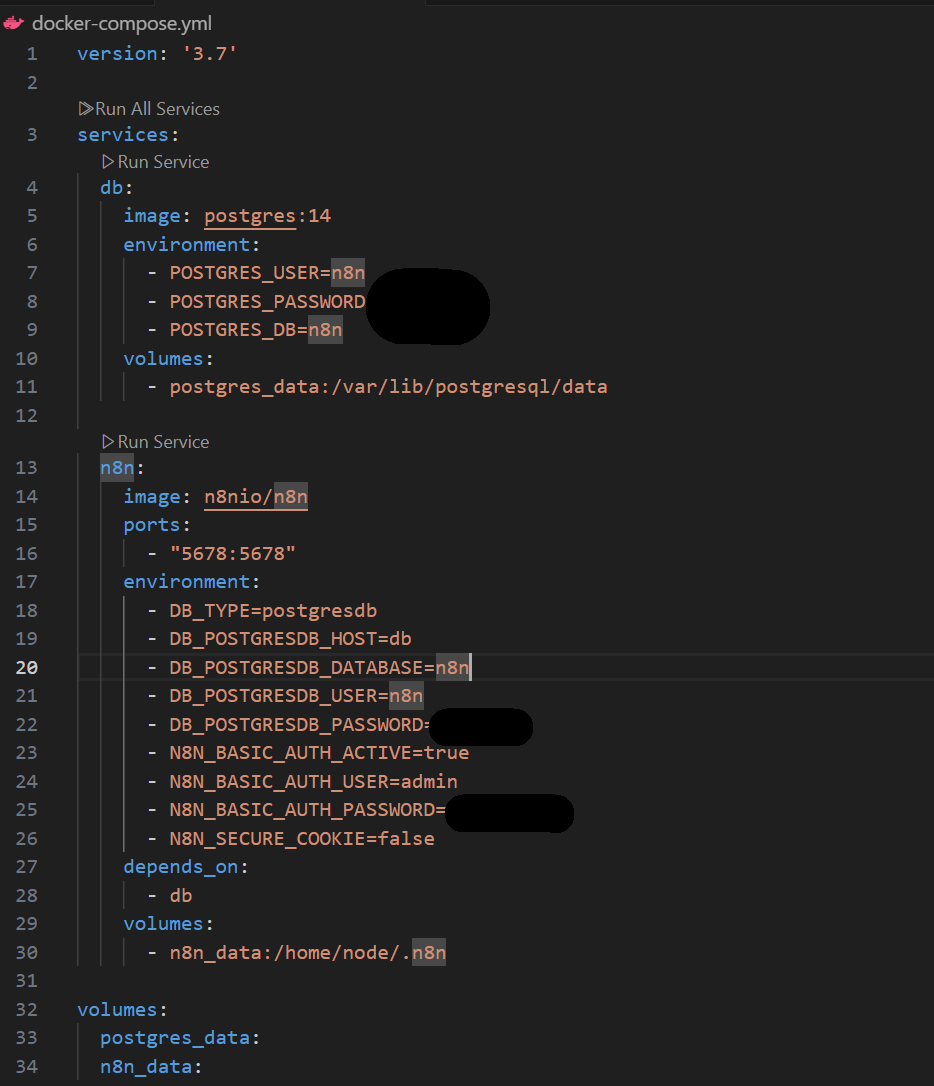Image resolution: width=934 pixels, height=1086 pixels.
Task: Click the "5678:5678" port mapping string
Action: (x=233, y=554)
